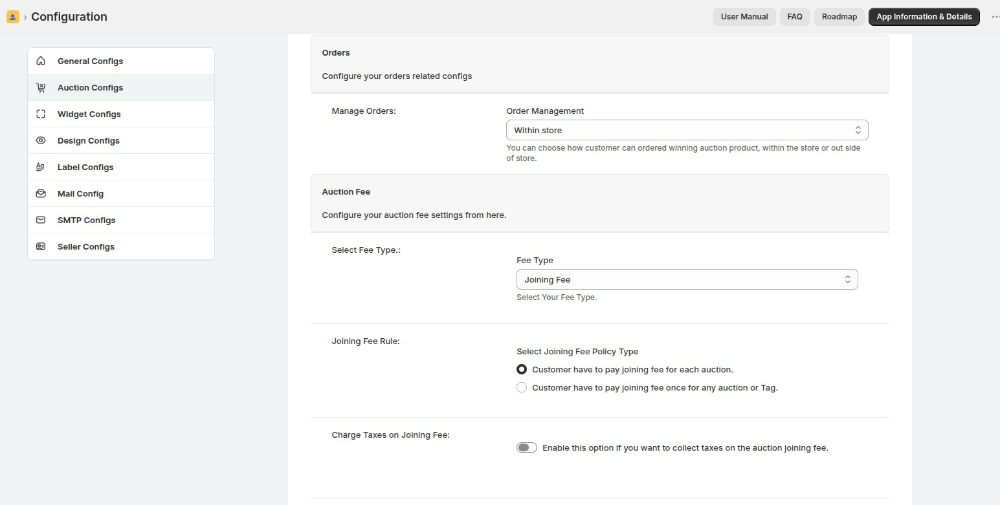Click the app avatar icon beside Configuration
Viewport: 1000px width, 505px height.
coord(12,17)
